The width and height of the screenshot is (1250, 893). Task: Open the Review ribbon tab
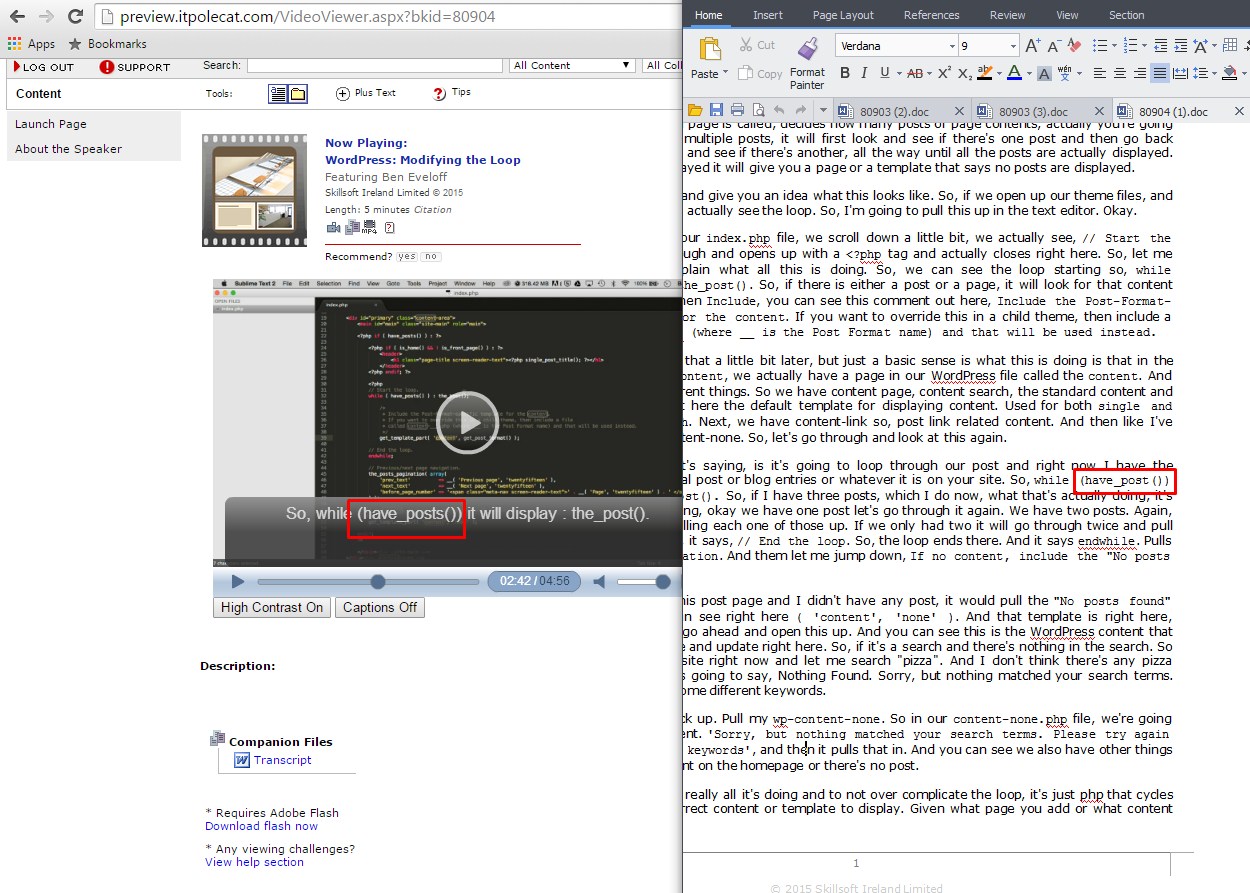pos(1007,15)
